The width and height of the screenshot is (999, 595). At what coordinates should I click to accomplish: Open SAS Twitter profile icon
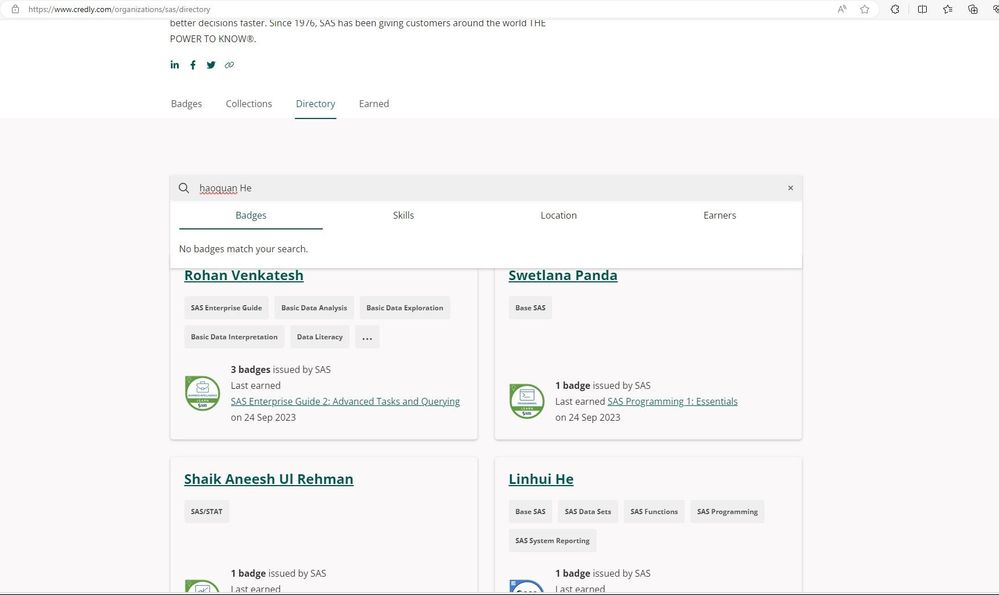[211, 65]
